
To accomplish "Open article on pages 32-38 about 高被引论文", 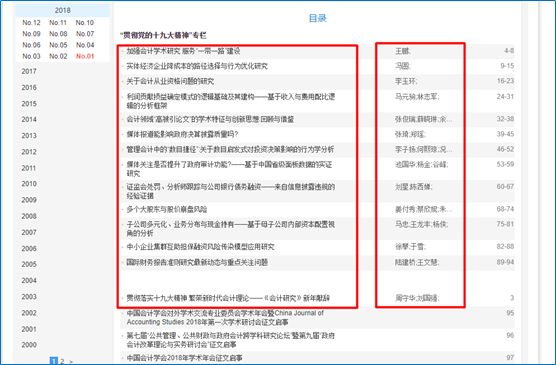I will click(210, 119).
